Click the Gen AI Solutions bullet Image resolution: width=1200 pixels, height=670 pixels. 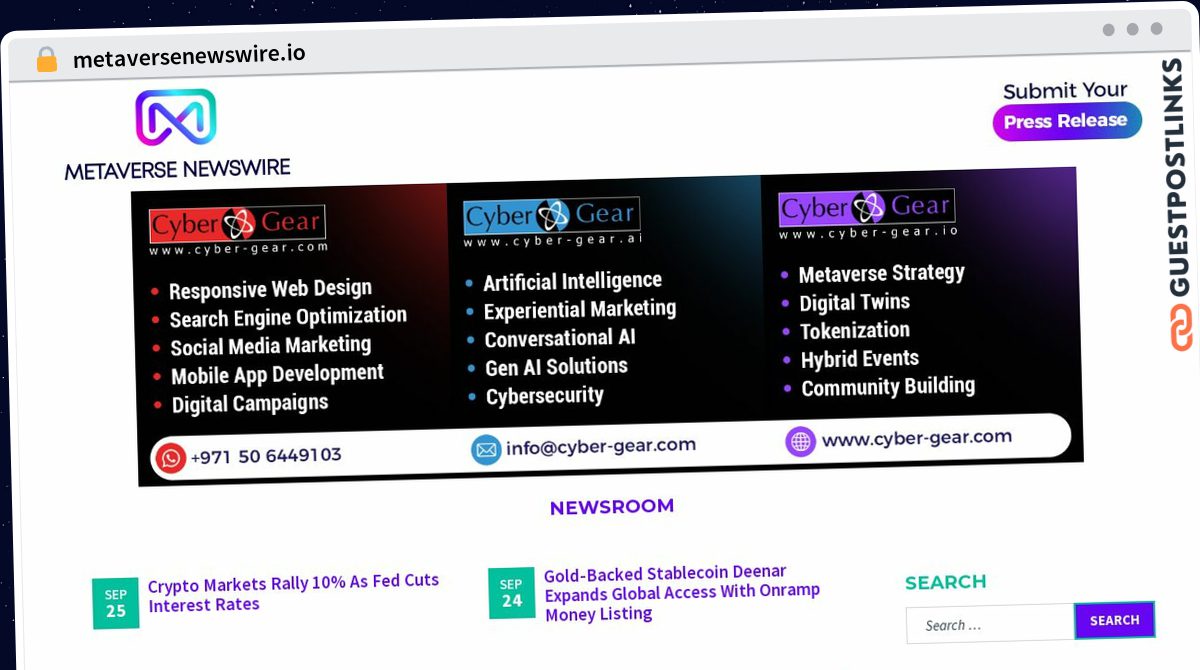coord(557,367)
